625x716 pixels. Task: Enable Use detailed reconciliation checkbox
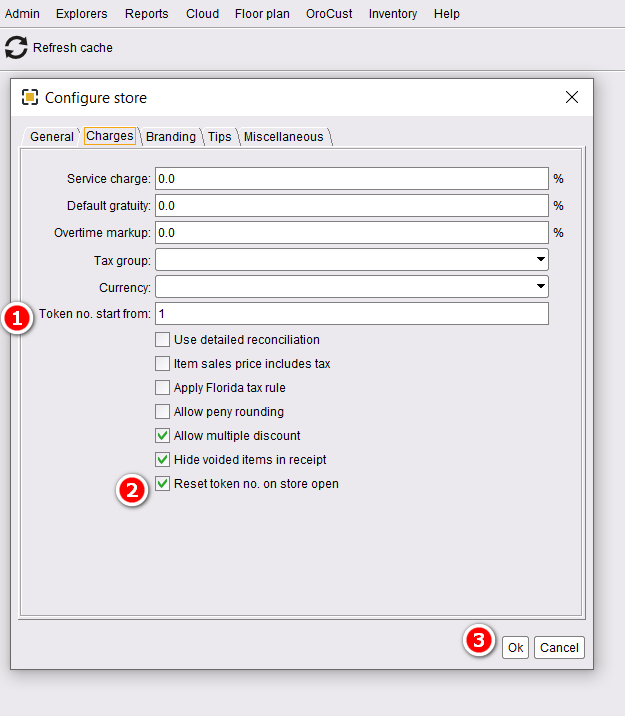coord(162,340)
